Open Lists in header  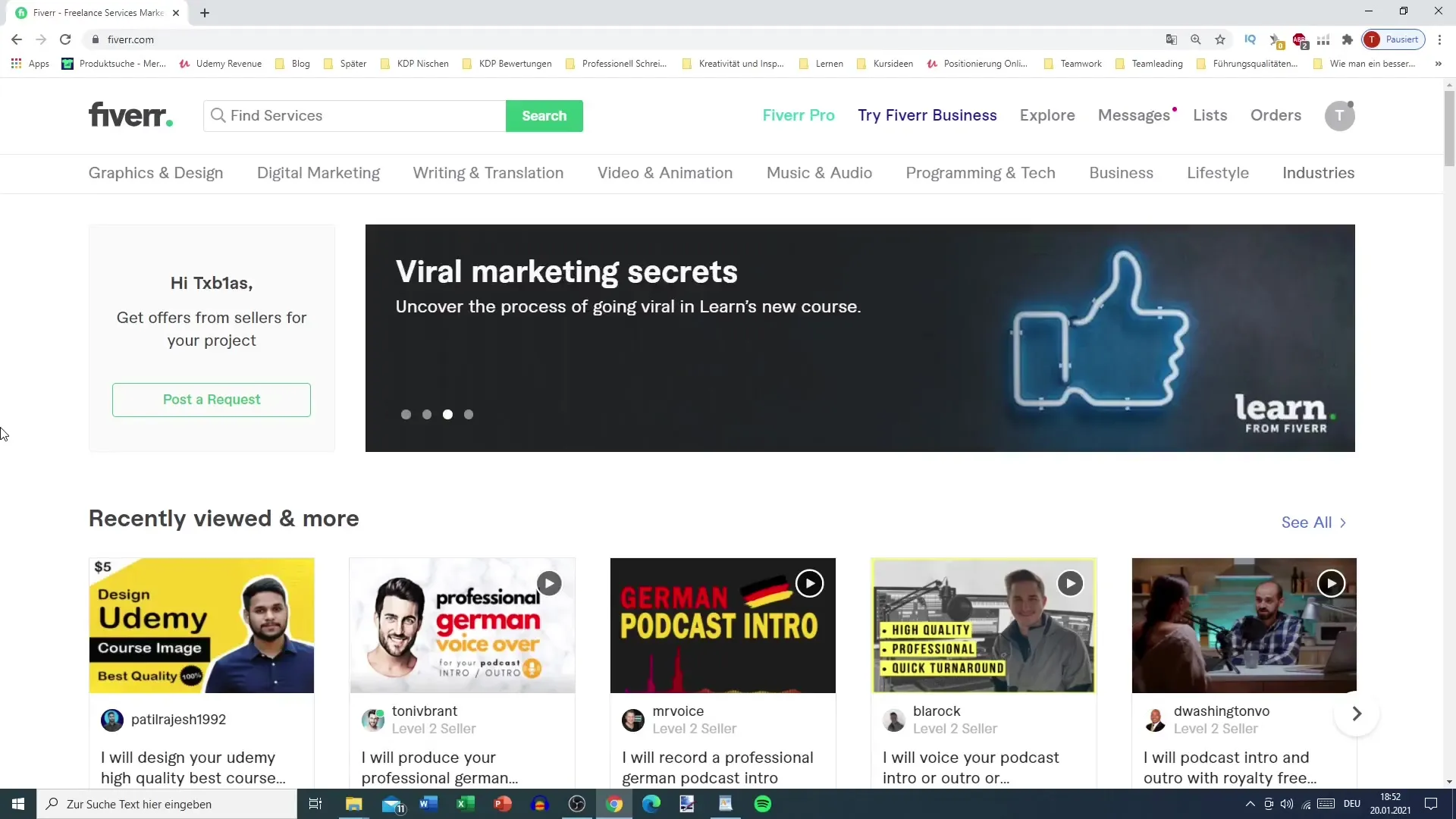tap(1210, 115)
